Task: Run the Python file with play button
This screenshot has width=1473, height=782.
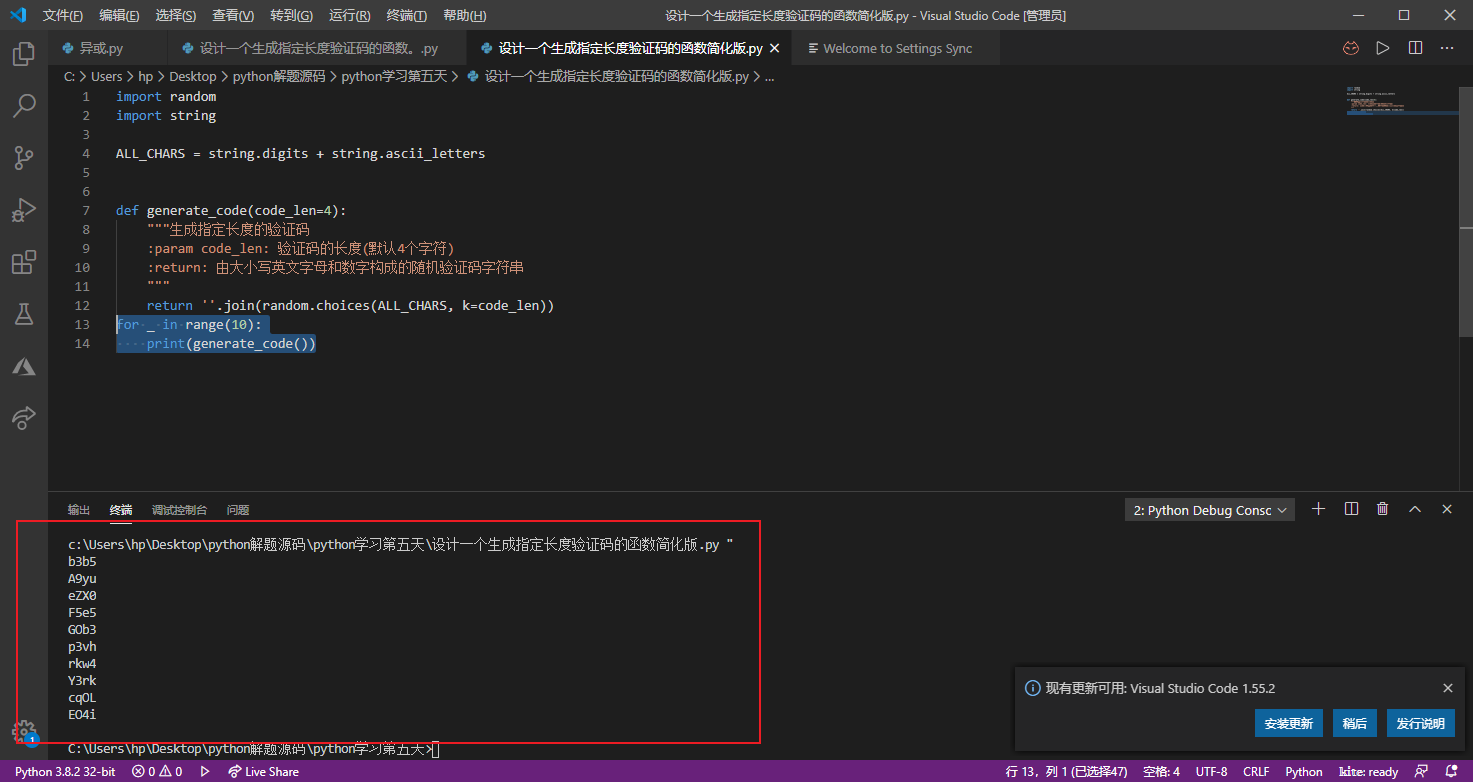Action: pyautogui.click(x=1383, y=48)
